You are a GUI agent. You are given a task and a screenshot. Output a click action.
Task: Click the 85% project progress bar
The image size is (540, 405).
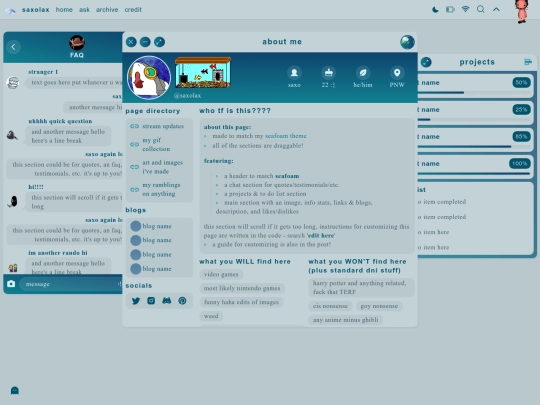[474, 146]
